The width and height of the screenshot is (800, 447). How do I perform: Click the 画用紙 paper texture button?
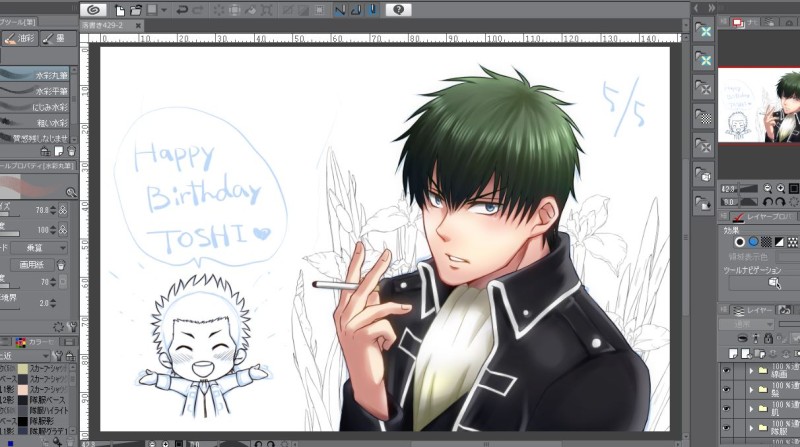tap(32, 265)
